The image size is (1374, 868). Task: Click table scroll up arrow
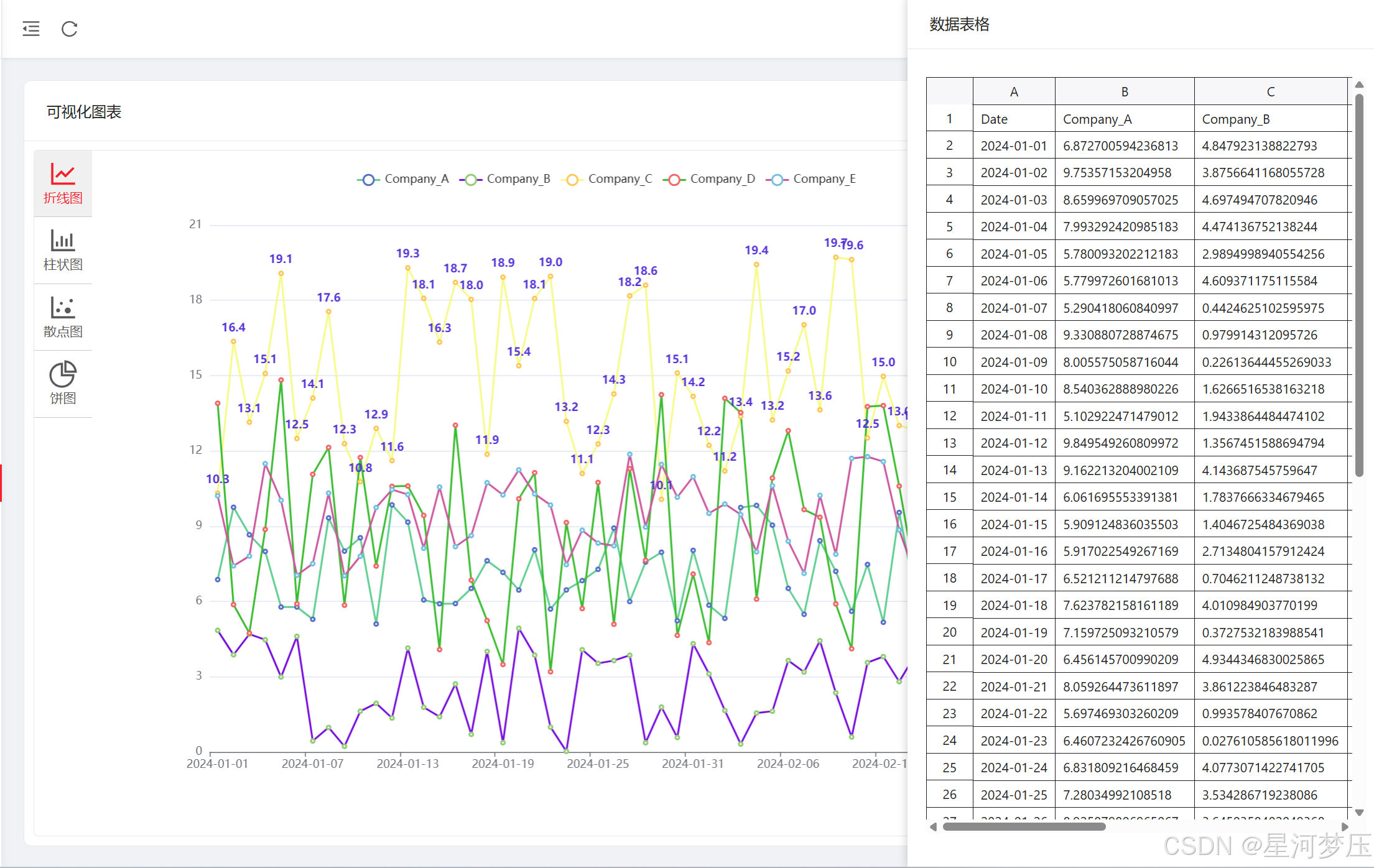click(x=1359, y=85)
